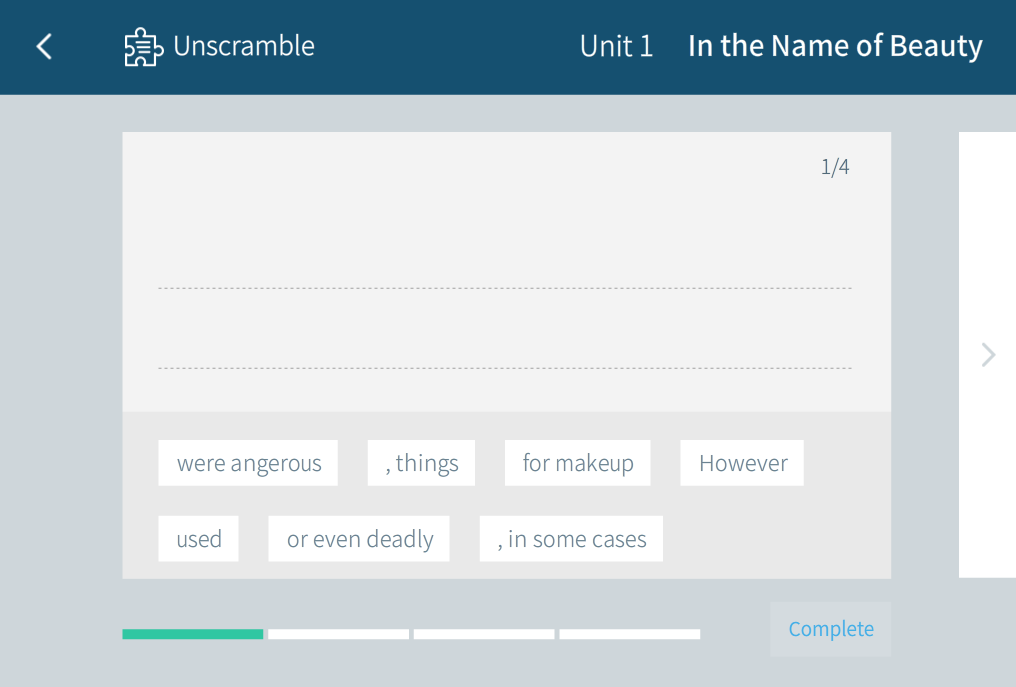The height and width of the screenshot is (687, 1016).
Task: Open the next card panel on right
Action: [x=988, y=250]
